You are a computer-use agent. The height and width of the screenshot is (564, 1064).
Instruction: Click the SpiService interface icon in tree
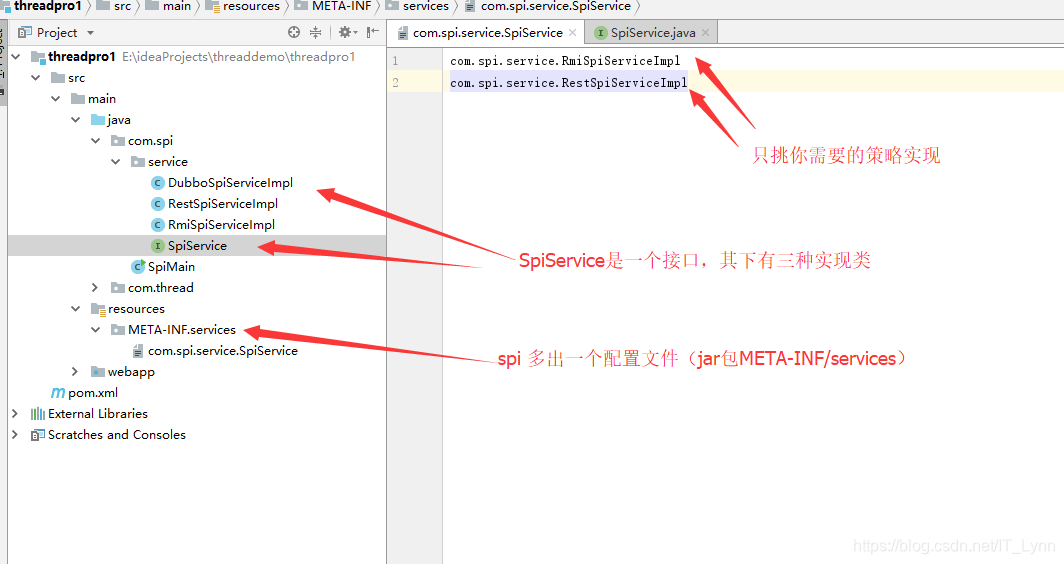pyautogui.click(x=157, y=246)
